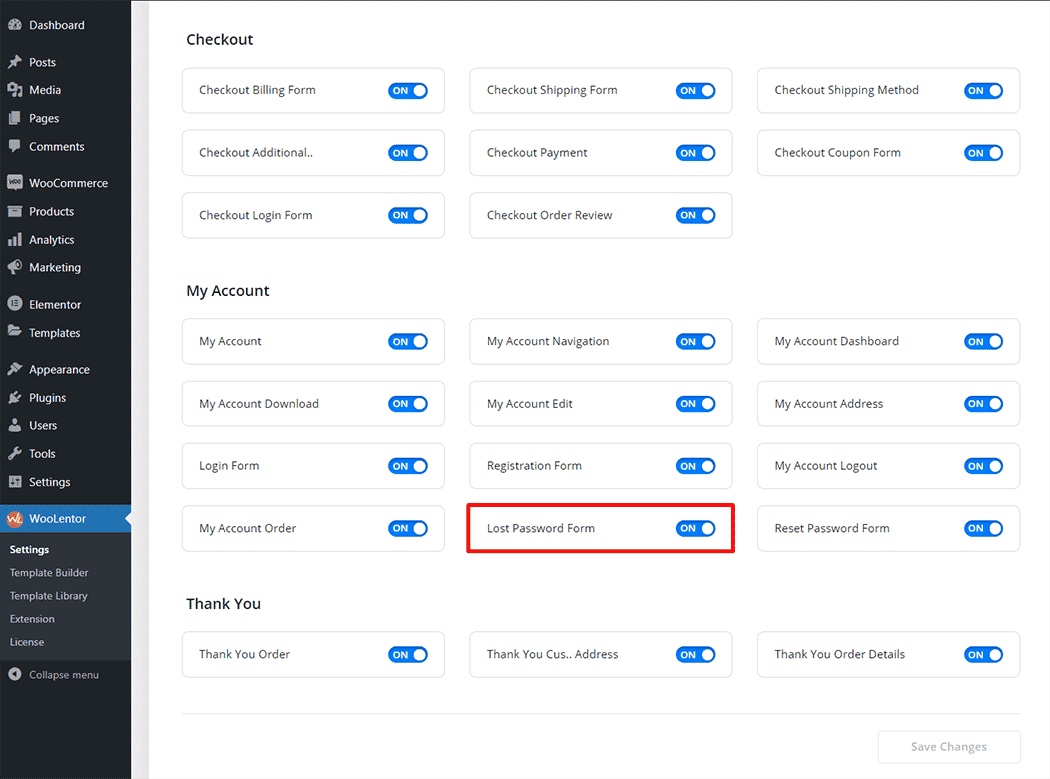The width and height of the screenshot is (1050, 779).
Task: Go to the Extension submenu page
Action: [32, 619]
